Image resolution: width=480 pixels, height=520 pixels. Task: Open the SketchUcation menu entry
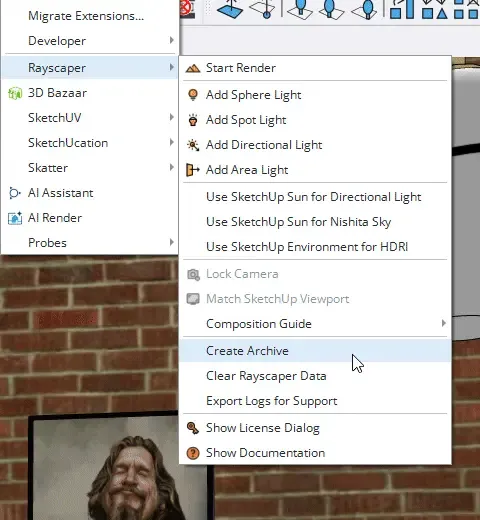90,143
